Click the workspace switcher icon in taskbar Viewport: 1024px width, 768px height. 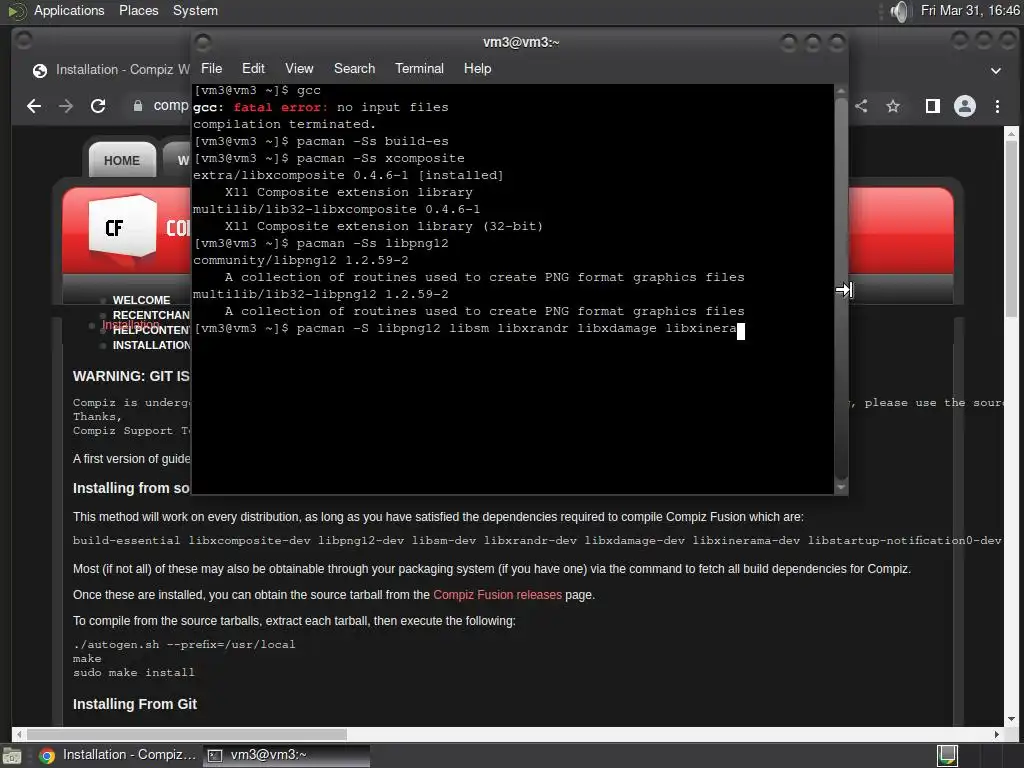pyautogui.click(x=948, y=756)
